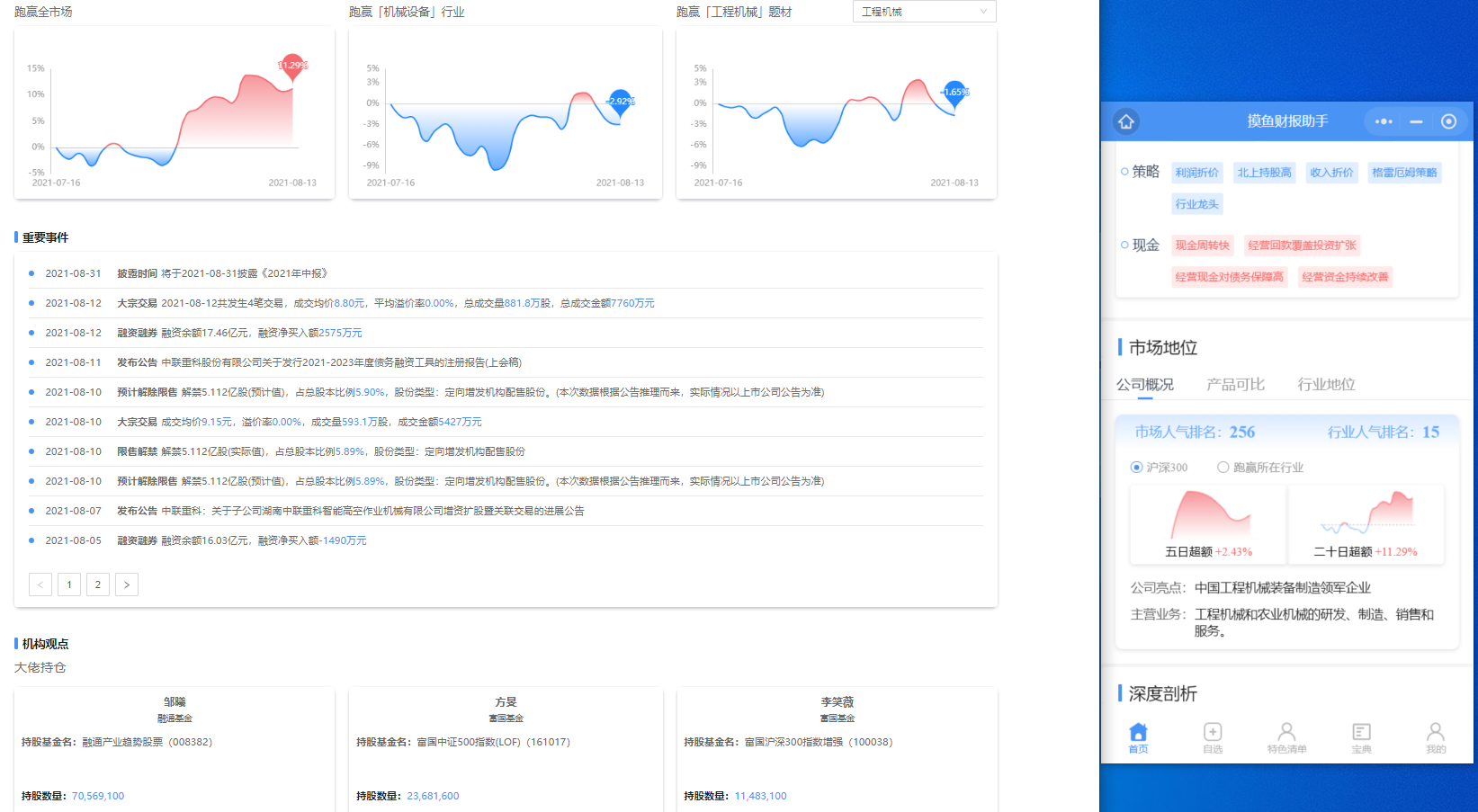This screenshot has width=1478, height=812.
Task: Click the home icon in 摸鱼财报助手 header
Action: 1126,121
